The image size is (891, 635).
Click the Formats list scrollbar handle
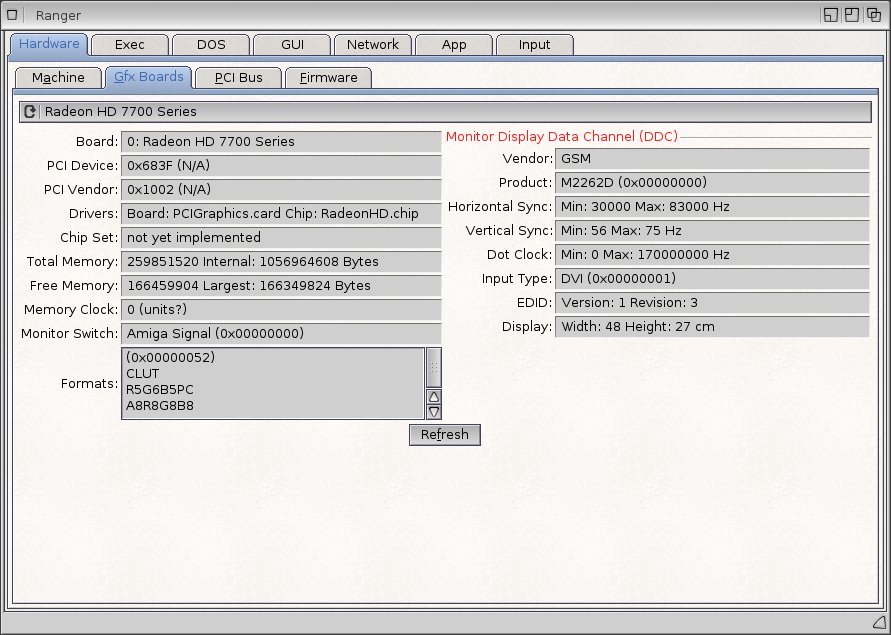tap(434, 368)
